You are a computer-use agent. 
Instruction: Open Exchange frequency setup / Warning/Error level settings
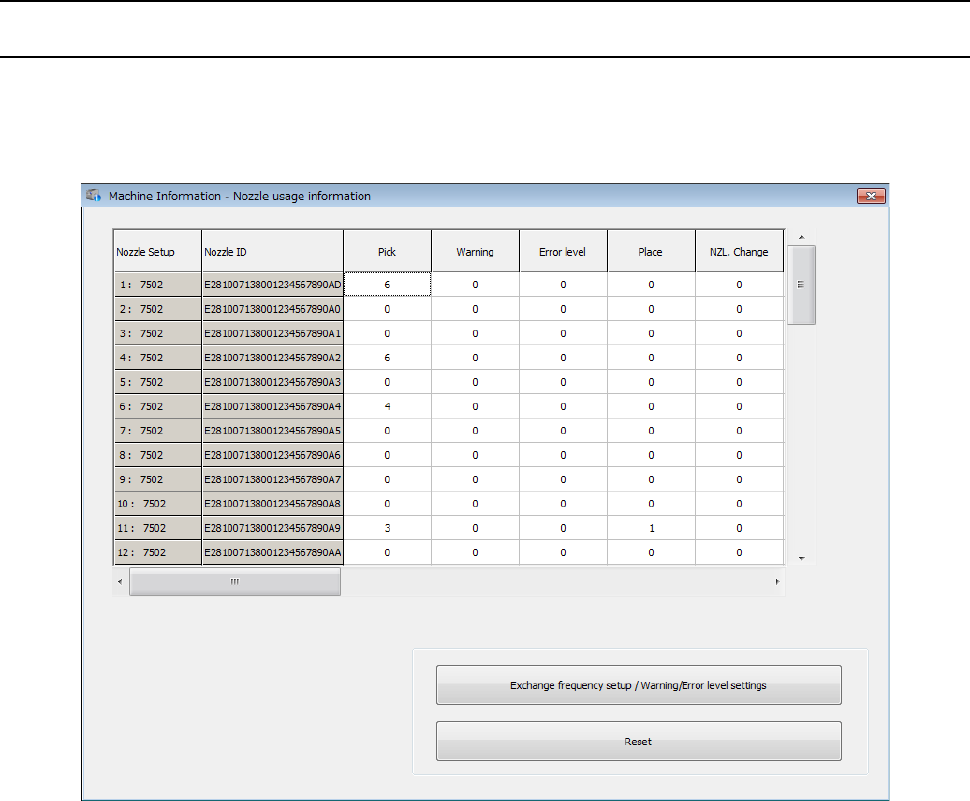(638, 685)
